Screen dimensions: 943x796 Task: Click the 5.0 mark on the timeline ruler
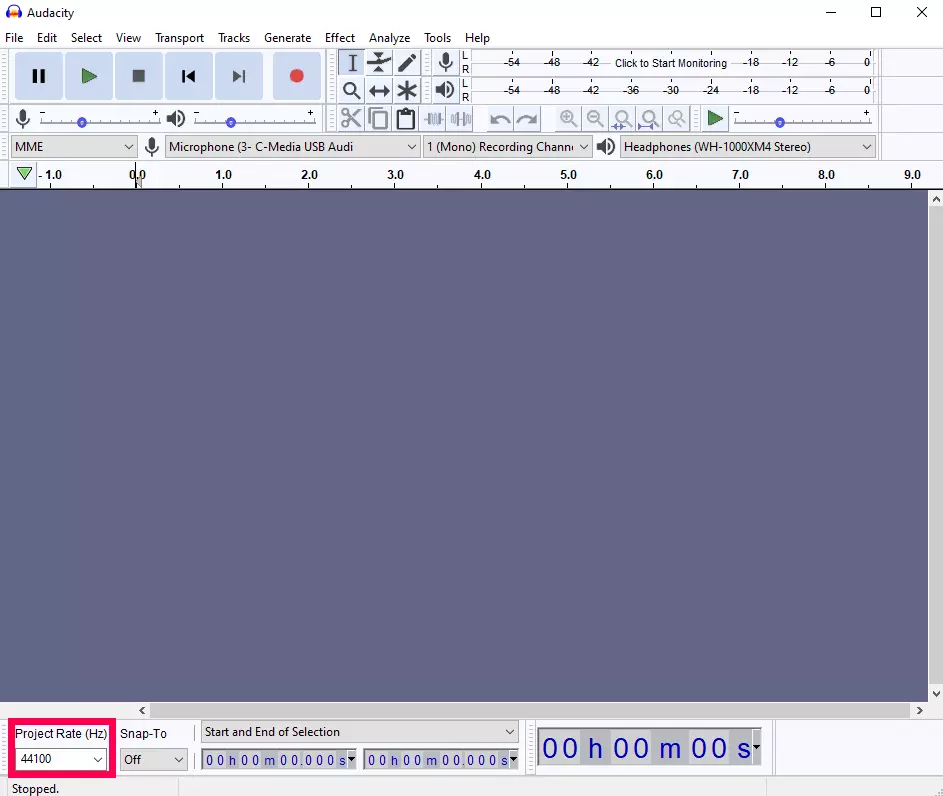568,175
